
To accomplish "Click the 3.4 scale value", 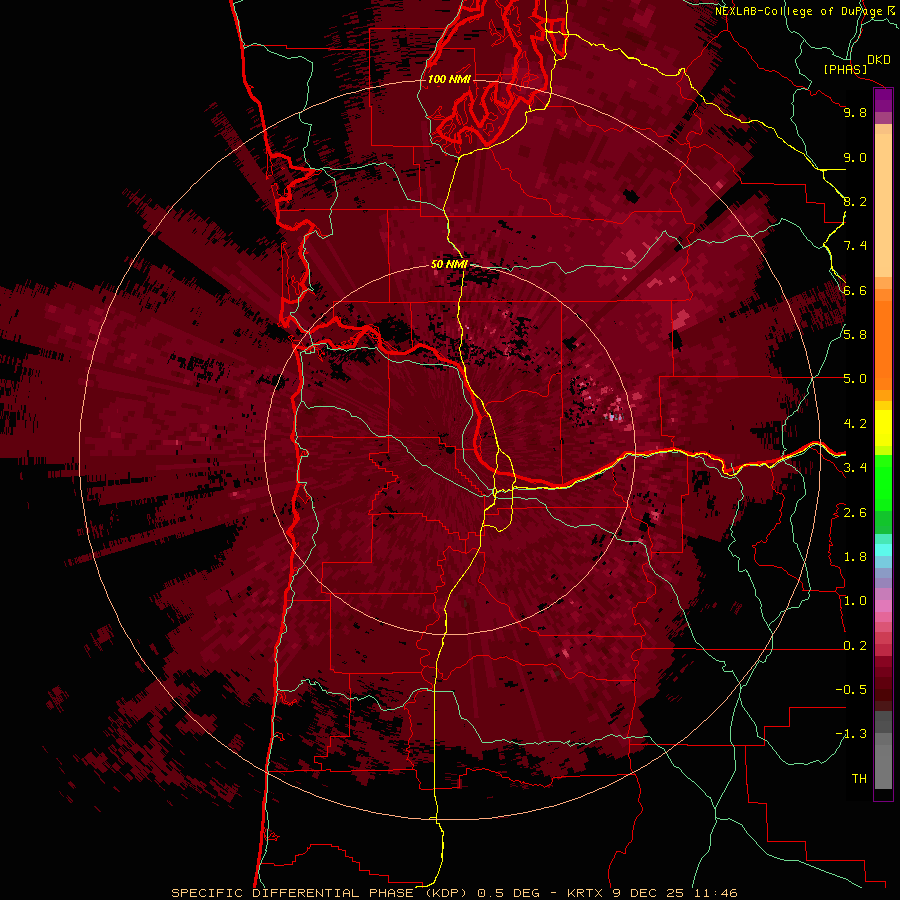I will (855, 468).
